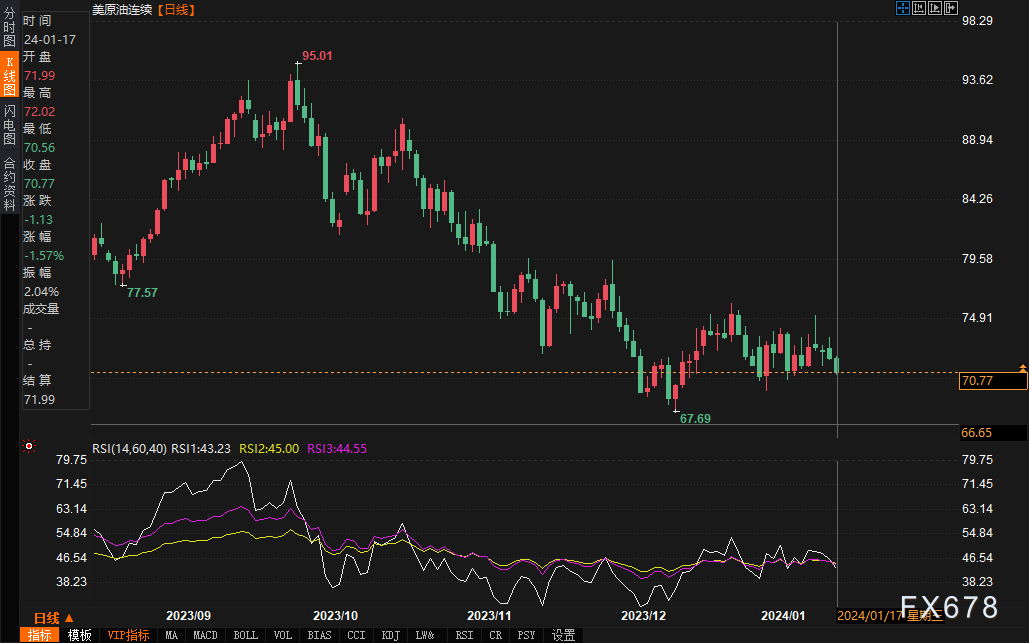Click the 2.04% amplitude value
This screenshot has width=1029, height=643.
click(41, 292)
